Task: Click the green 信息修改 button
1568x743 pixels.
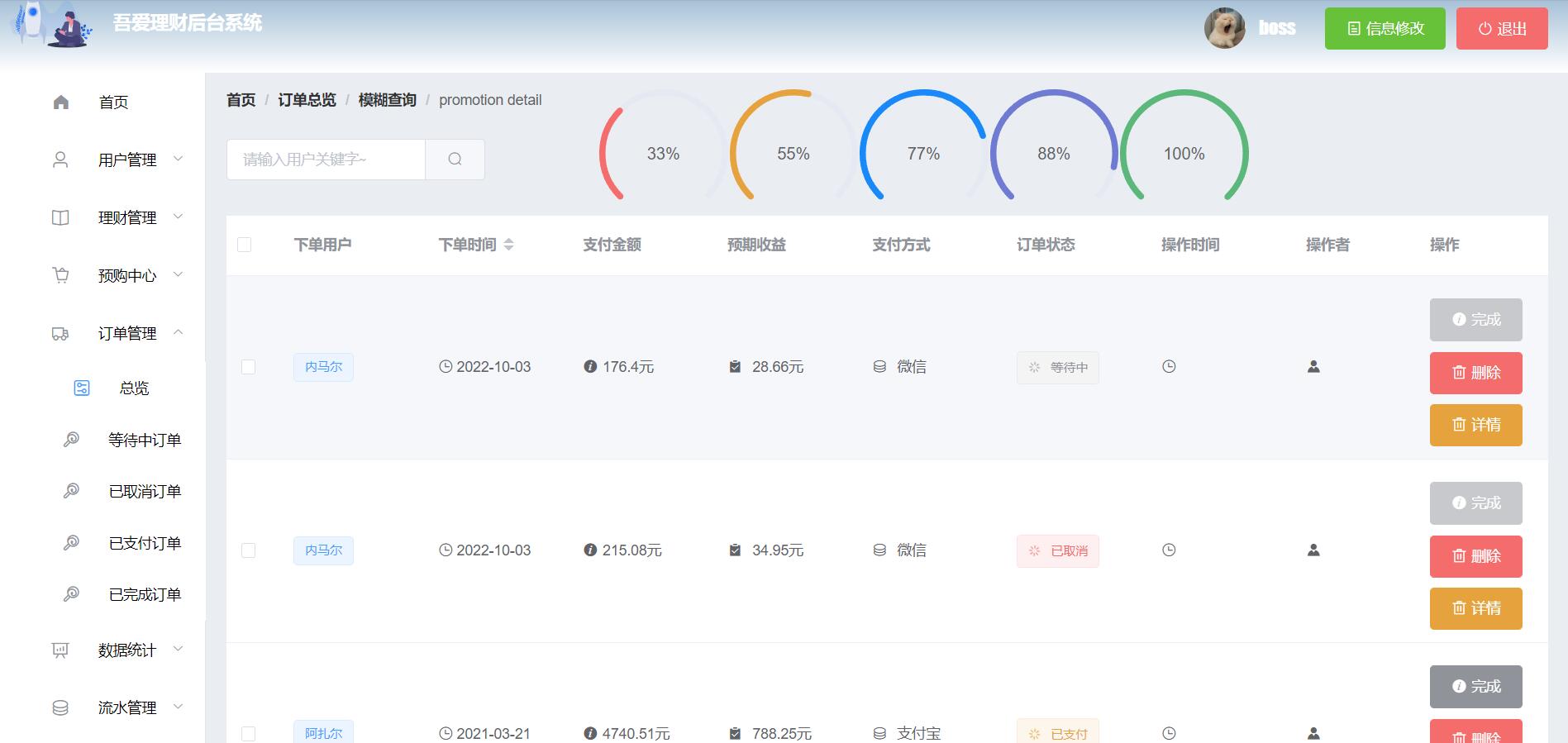Action: (x=1385, y=29)
